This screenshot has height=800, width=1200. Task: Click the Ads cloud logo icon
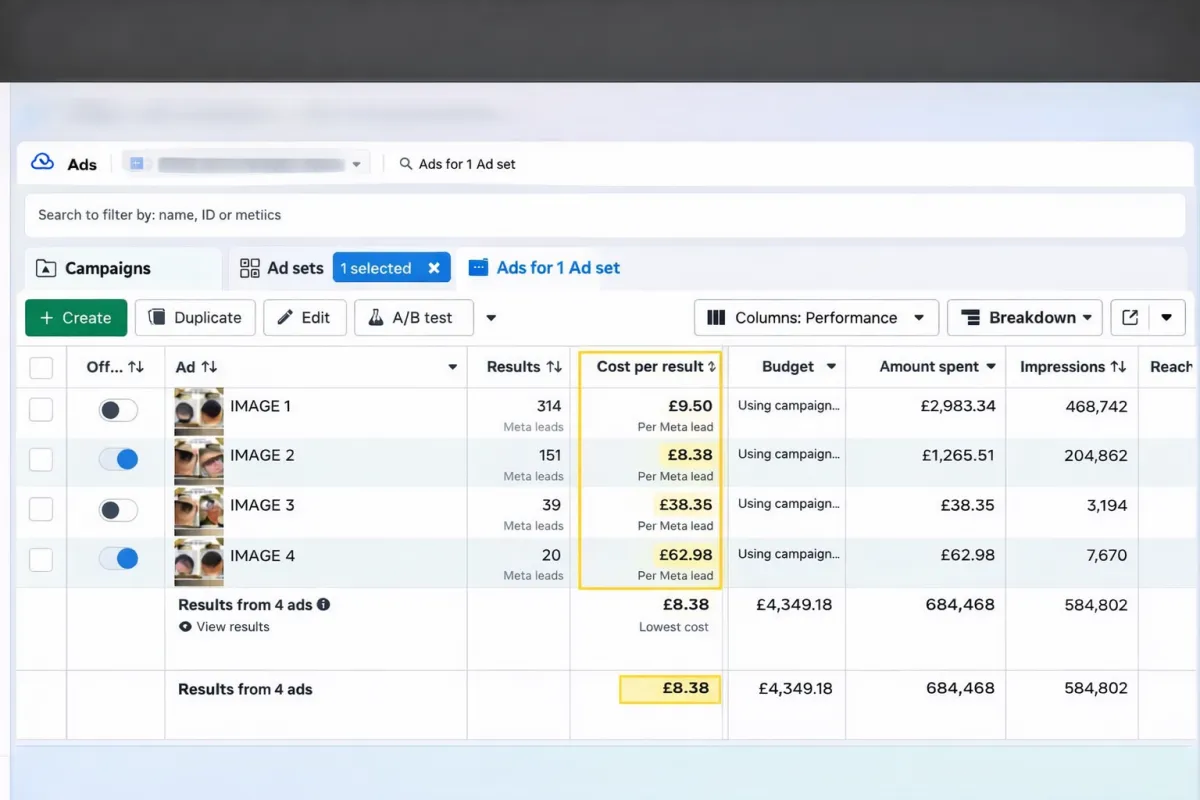[42, 163]
